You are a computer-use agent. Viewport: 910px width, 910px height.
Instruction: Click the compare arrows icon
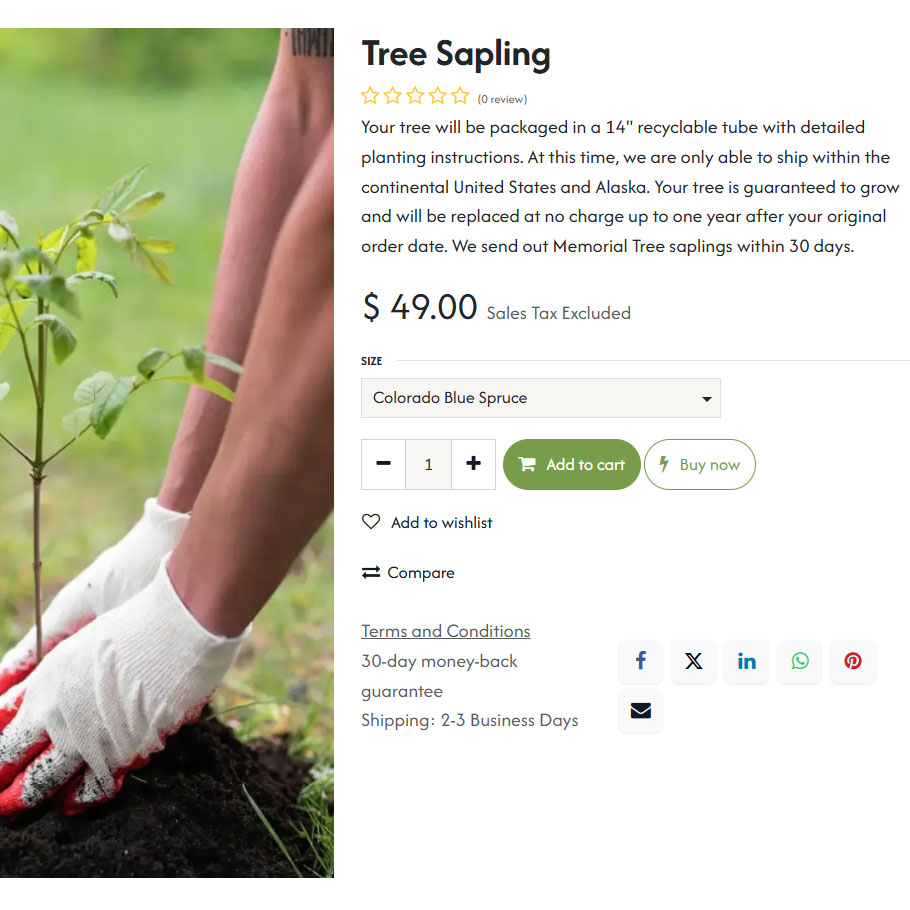pos(369,572)
